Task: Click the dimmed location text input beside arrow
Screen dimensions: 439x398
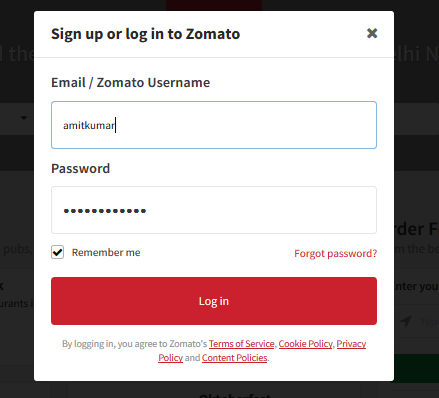Action: (429, 322)
